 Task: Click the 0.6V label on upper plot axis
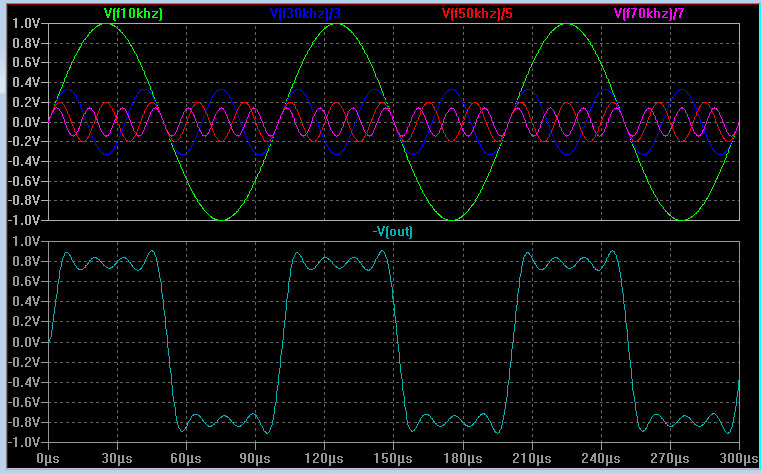coord(26,63)
